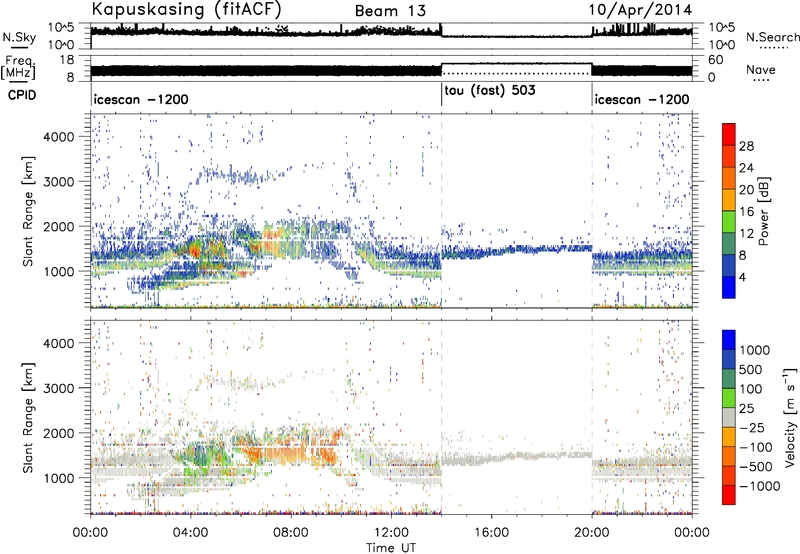
Task: Click the plot title 'Kapuskasing (fitACF)'
Action: pyautogui.click(x=187, y=9)
